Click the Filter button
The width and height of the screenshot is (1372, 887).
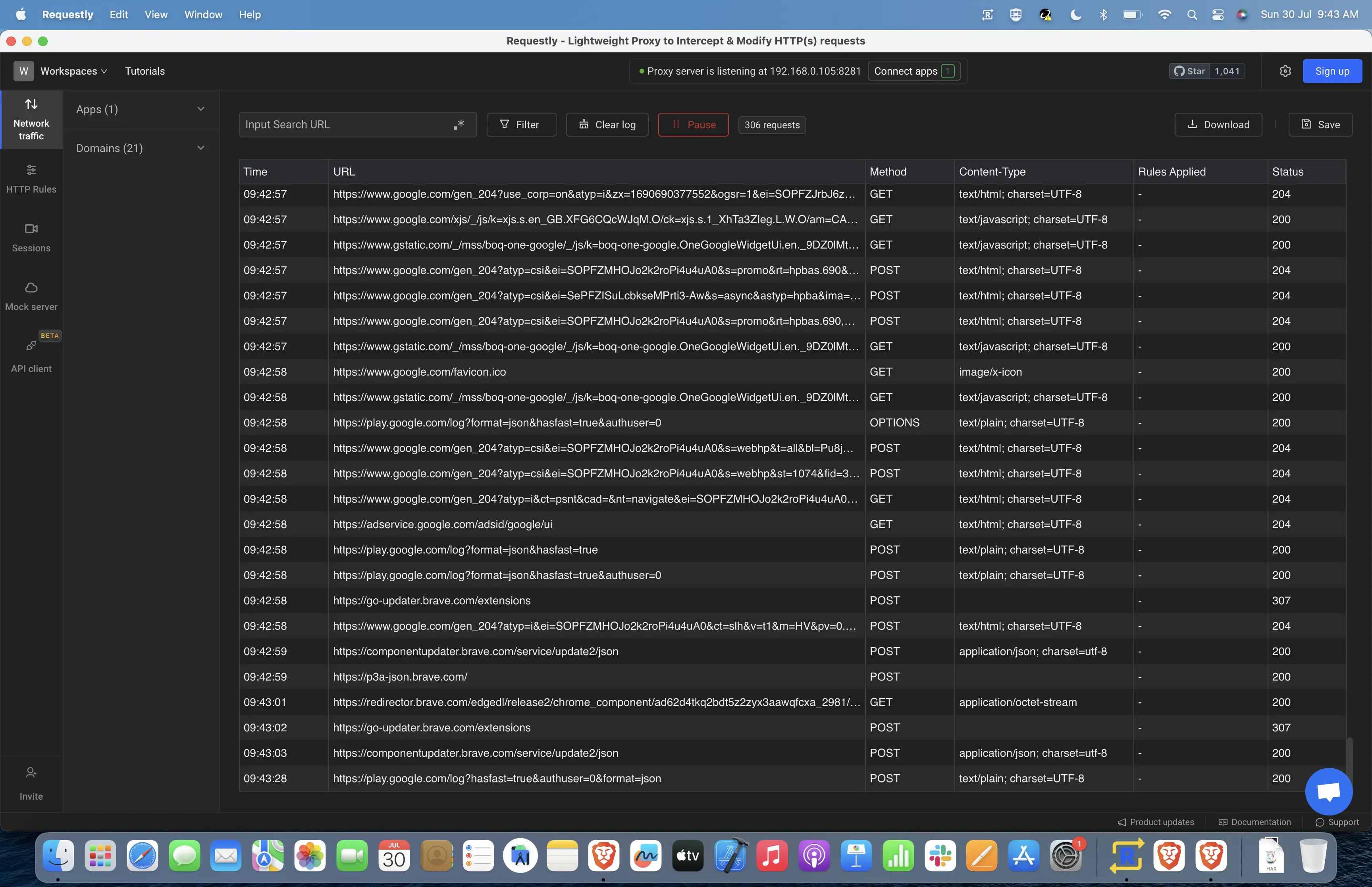click(521, 124)
